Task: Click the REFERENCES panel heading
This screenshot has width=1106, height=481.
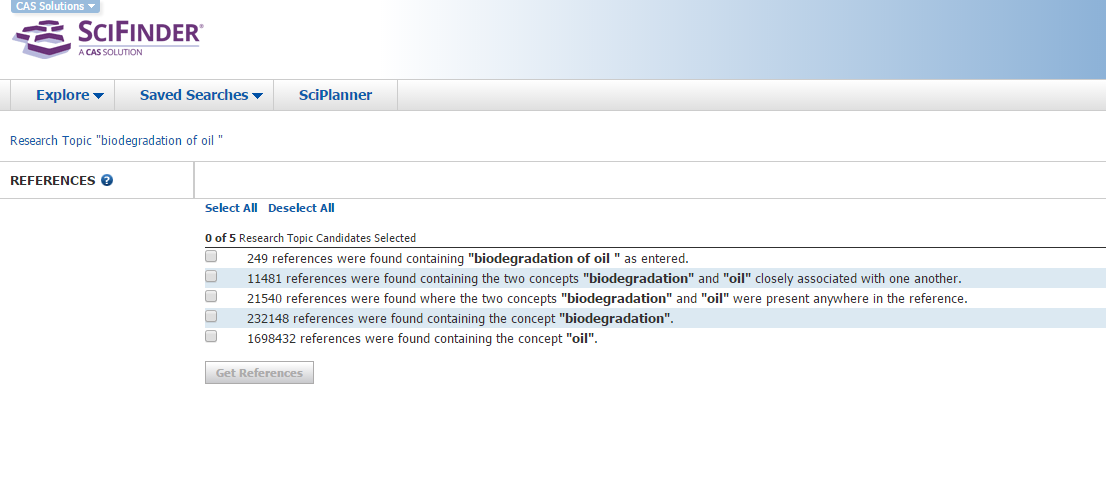Action: (x=52, y=181)
